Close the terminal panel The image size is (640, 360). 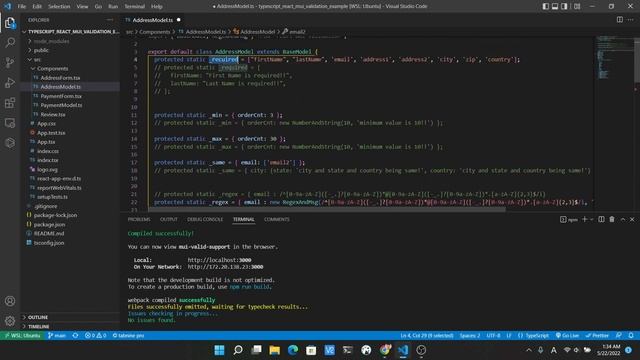click(x=632, y=219)
